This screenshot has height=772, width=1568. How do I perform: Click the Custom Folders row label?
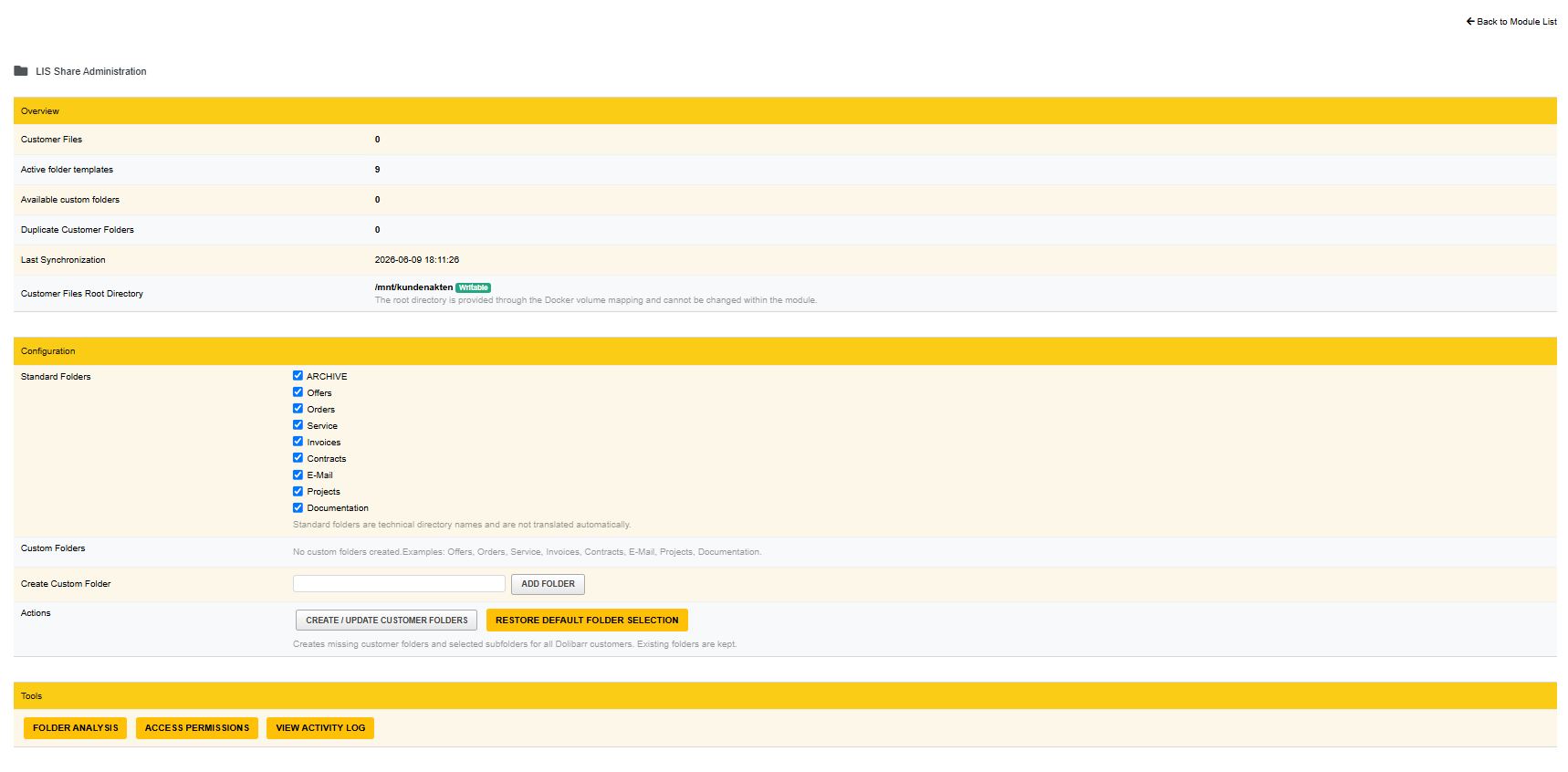53,548
